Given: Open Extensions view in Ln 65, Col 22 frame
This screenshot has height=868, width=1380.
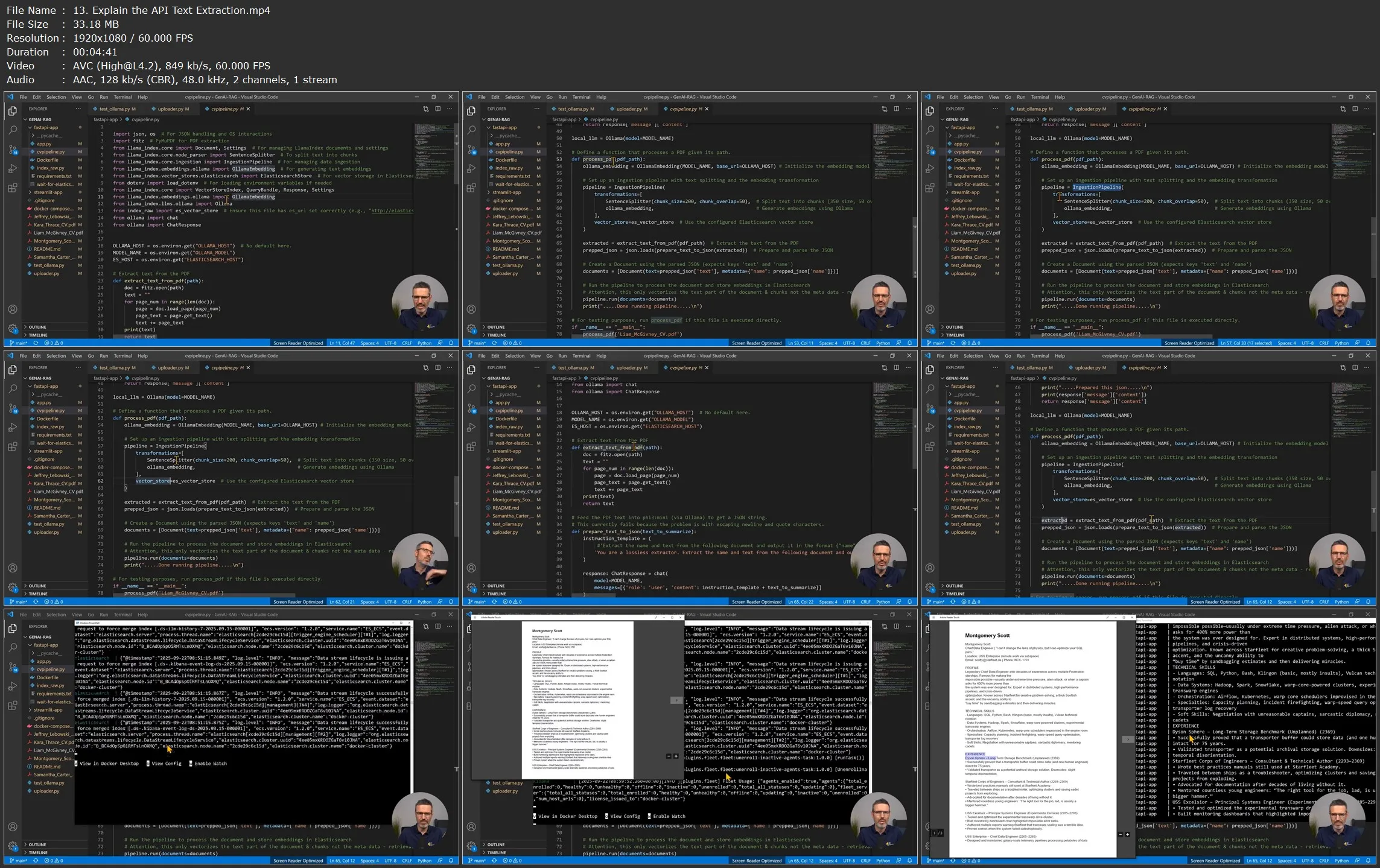Looking at the screenshot, I should (x=471, y=447).
